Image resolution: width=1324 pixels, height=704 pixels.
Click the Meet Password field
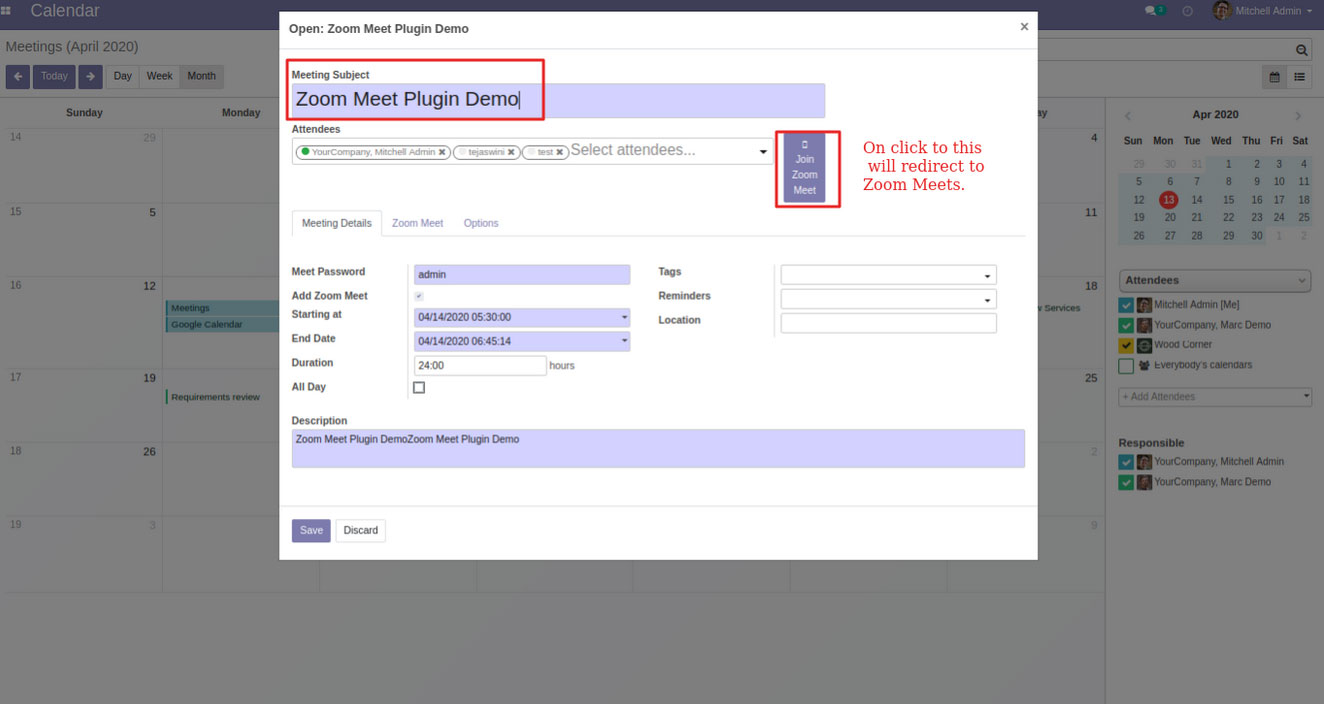pos(522,274)
